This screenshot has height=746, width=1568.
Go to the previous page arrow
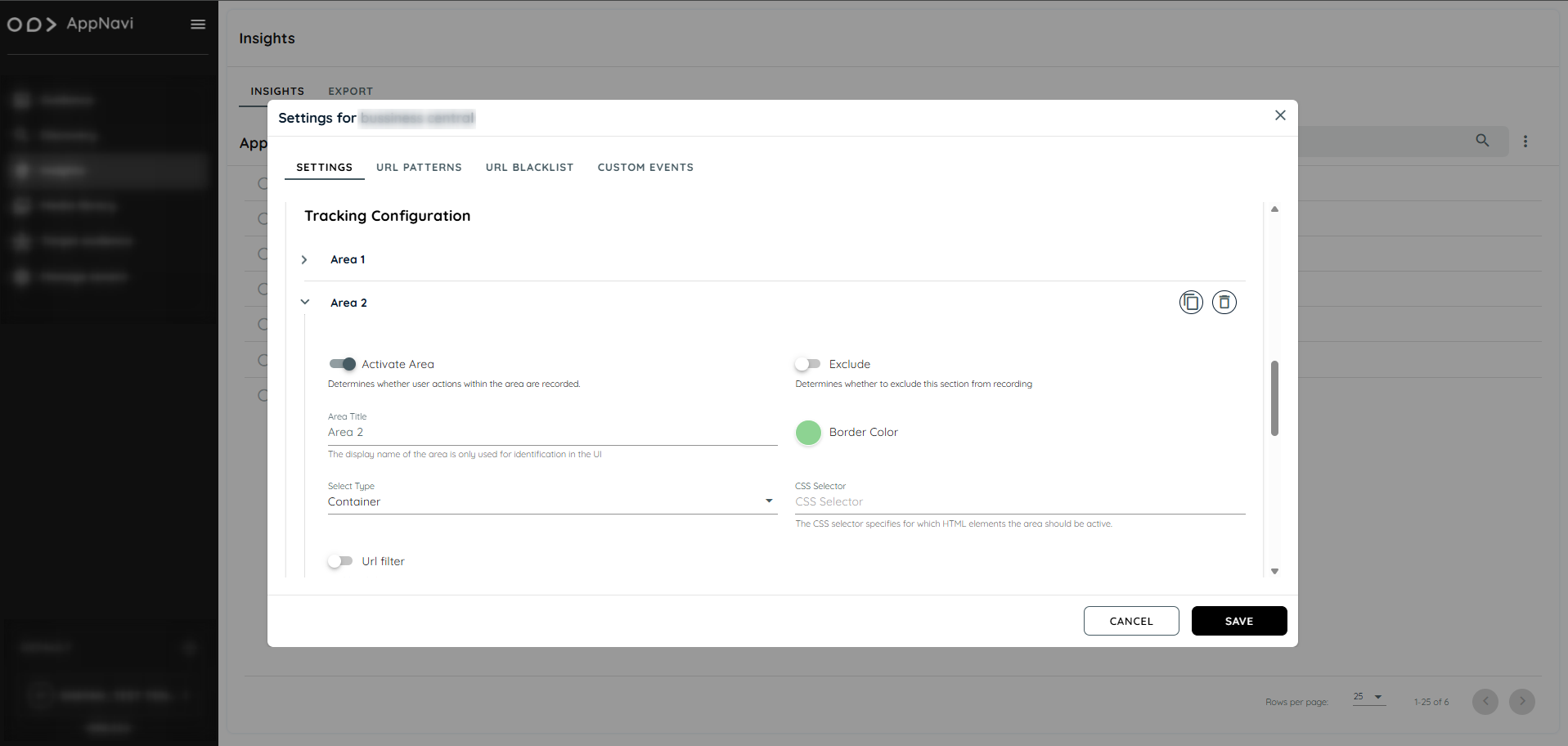[1485, 702]
